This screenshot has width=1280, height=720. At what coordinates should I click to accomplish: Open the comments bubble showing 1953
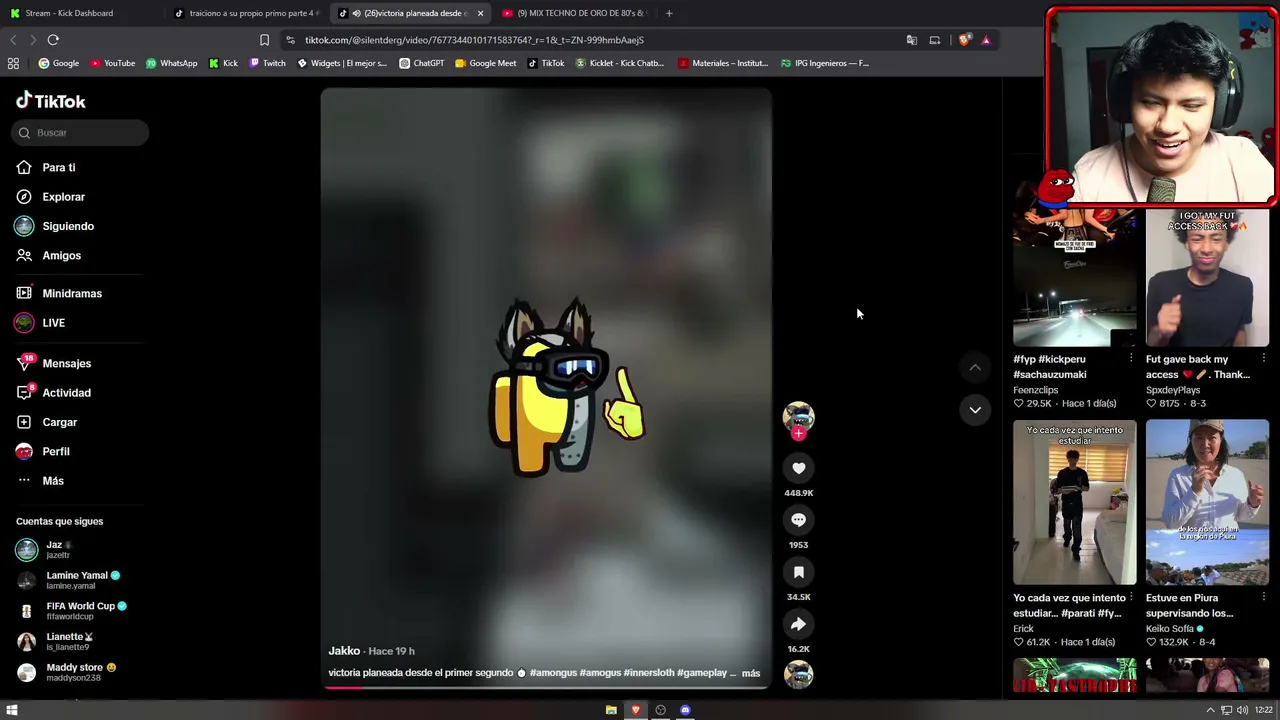pos(798,520)
